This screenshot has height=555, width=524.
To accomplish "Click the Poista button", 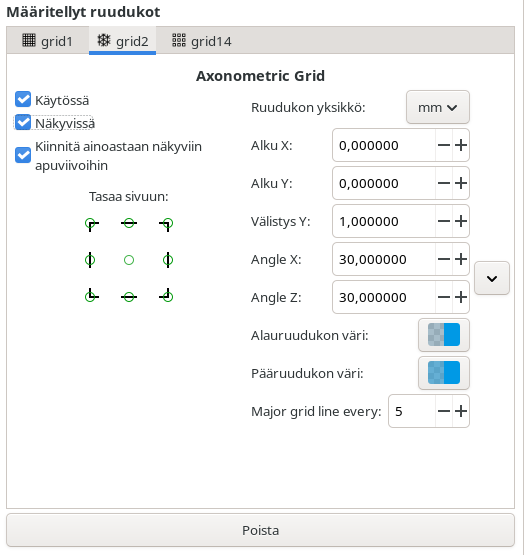I will (261, 530).
